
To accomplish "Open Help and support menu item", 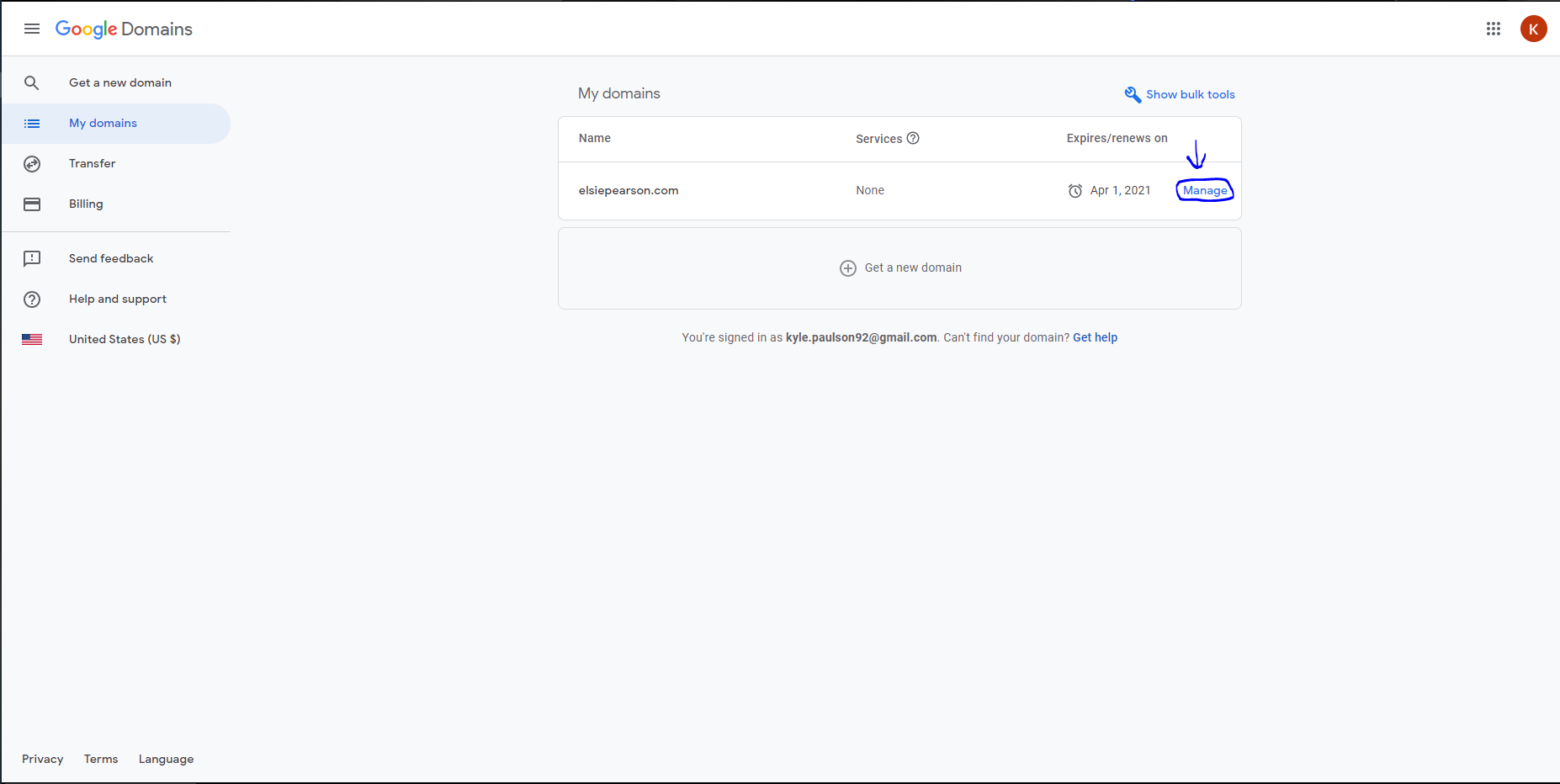I will [x=118, y=299].
